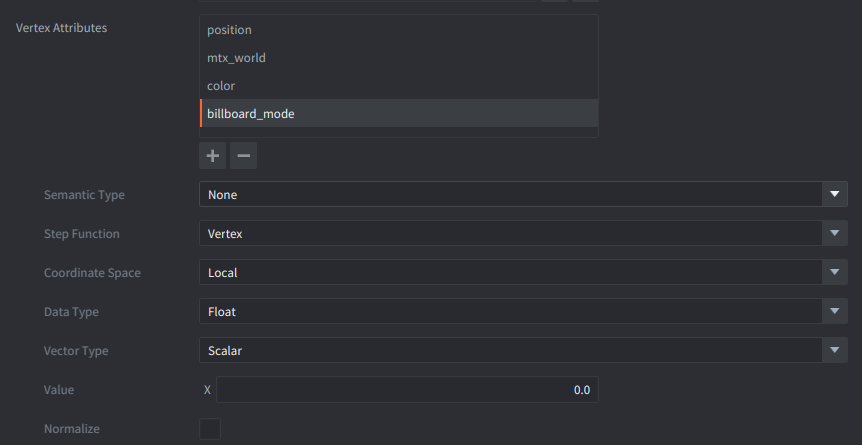Click the Coordinate Space label
862x445 pixels.
pos(92,273)
